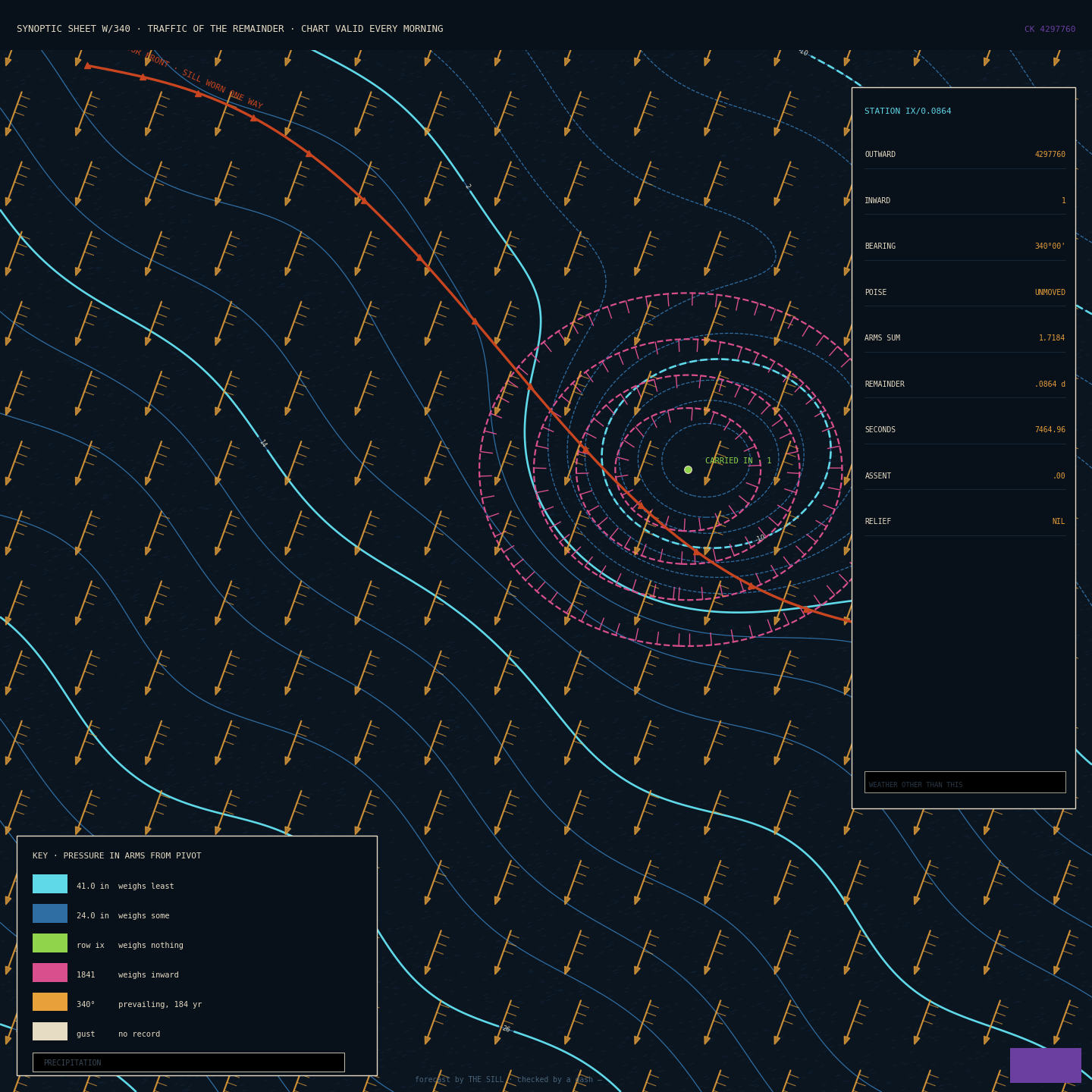Click the OUTWARD value 4297760
The height and width of the screenshot is (1092, 1092).
1050,155
